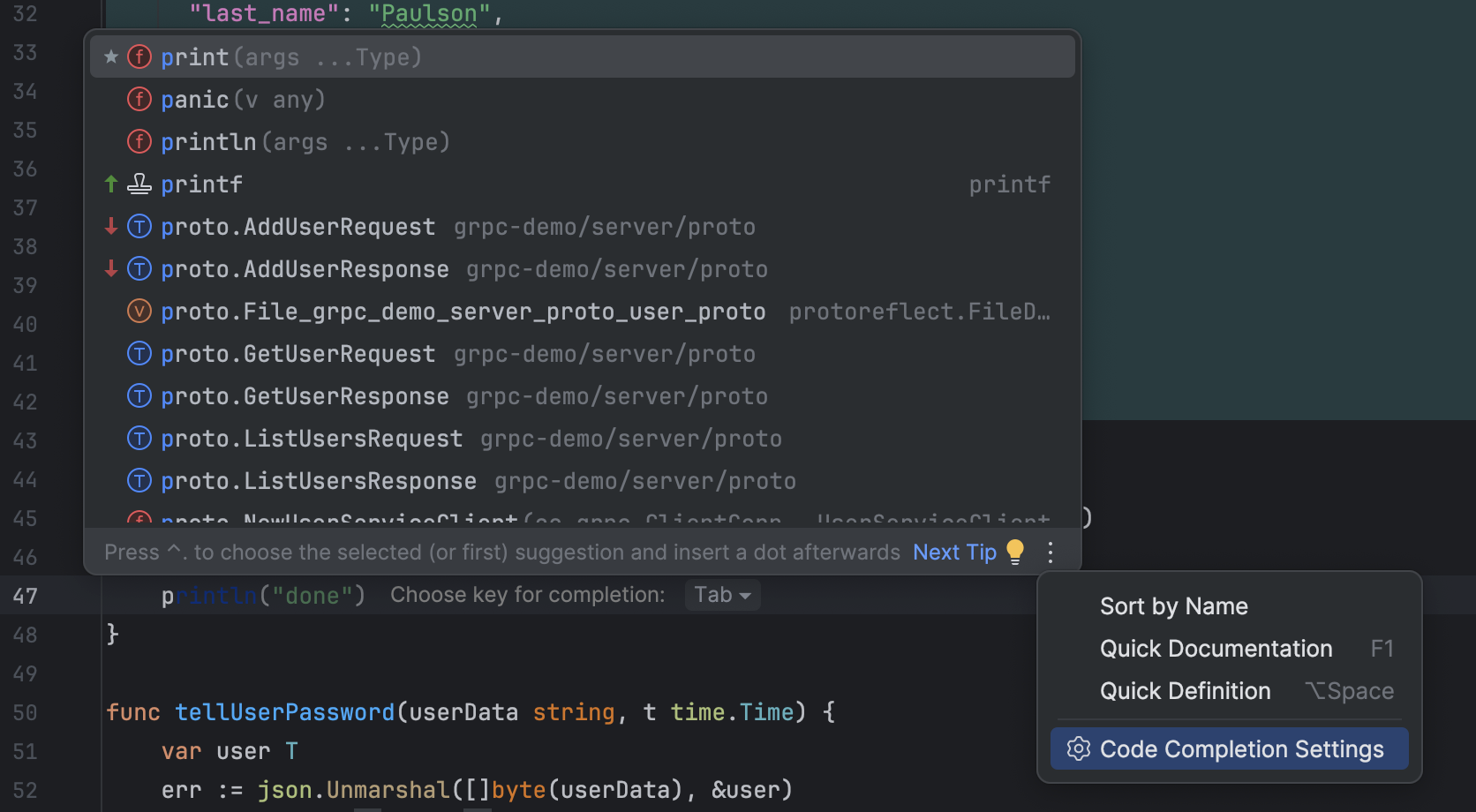Click the live template stamp icon for printf
This screenshot has height=812, width=1476.
click(139, 184)
